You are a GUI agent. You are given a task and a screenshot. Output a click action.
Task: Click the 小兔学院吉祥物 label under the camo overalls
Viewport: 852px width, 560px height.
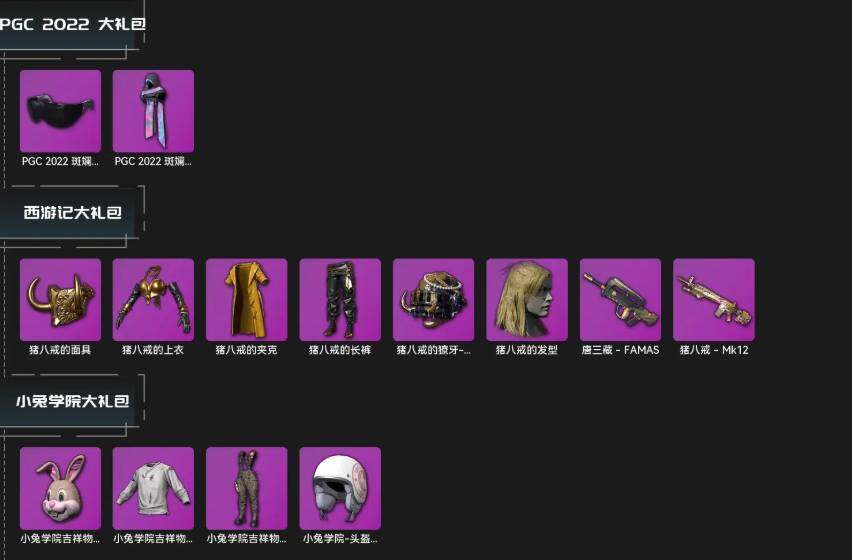(247, 539)
